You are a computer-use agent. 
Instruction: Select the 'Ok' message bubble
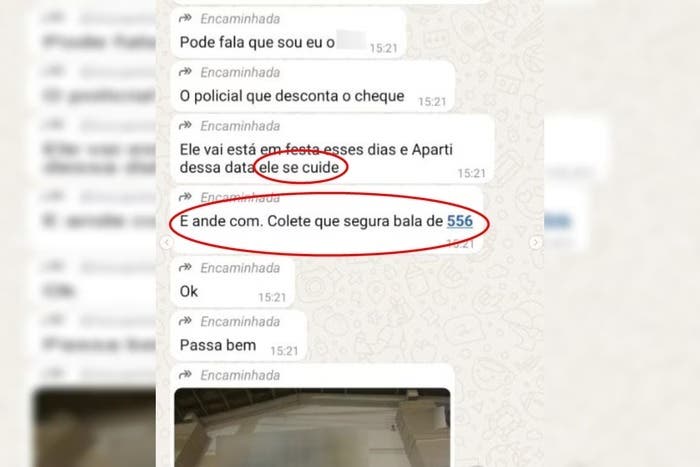point(232,282)
